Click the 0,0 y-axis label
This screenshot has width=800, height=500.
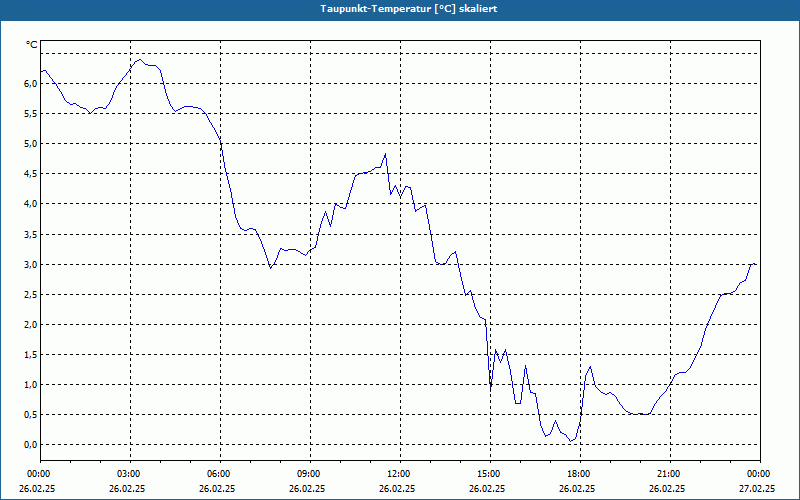[31, 445]
